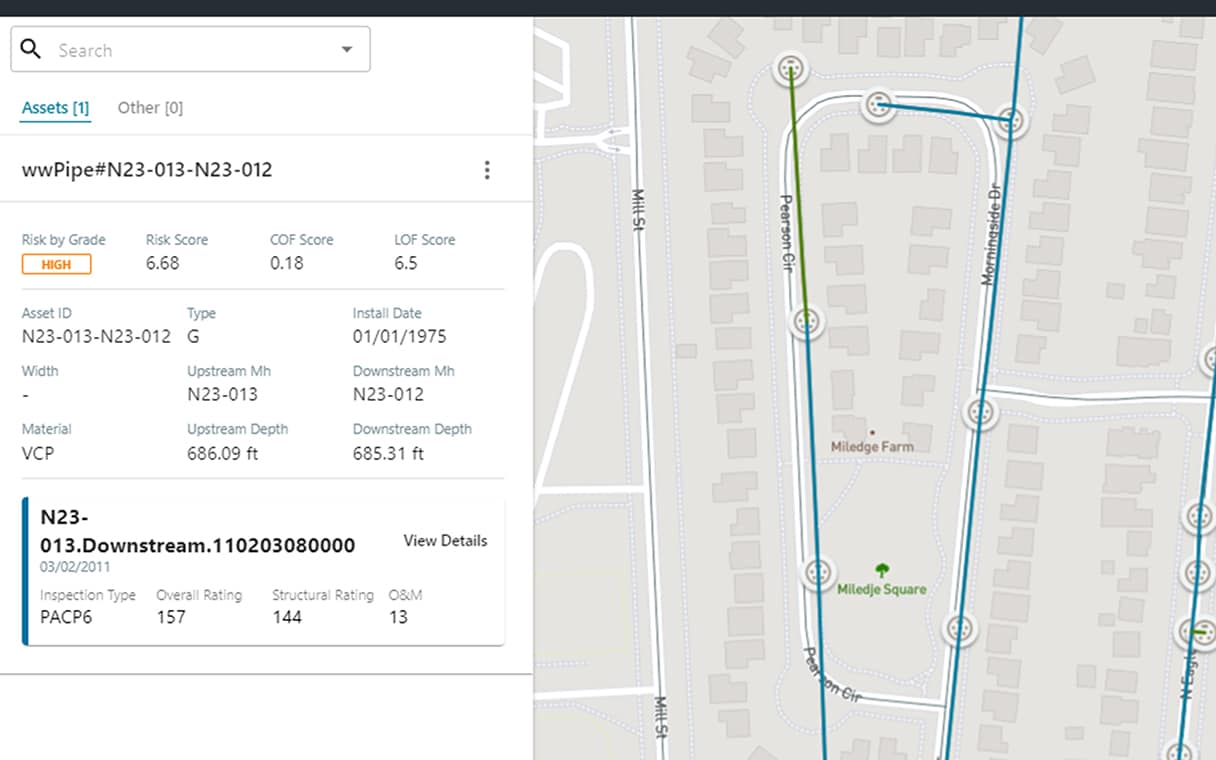The height and width of the screenshot is (760, 1216).
Task: Click the manhole at Morningside Dr side-street junction
Action: point(981,412)
